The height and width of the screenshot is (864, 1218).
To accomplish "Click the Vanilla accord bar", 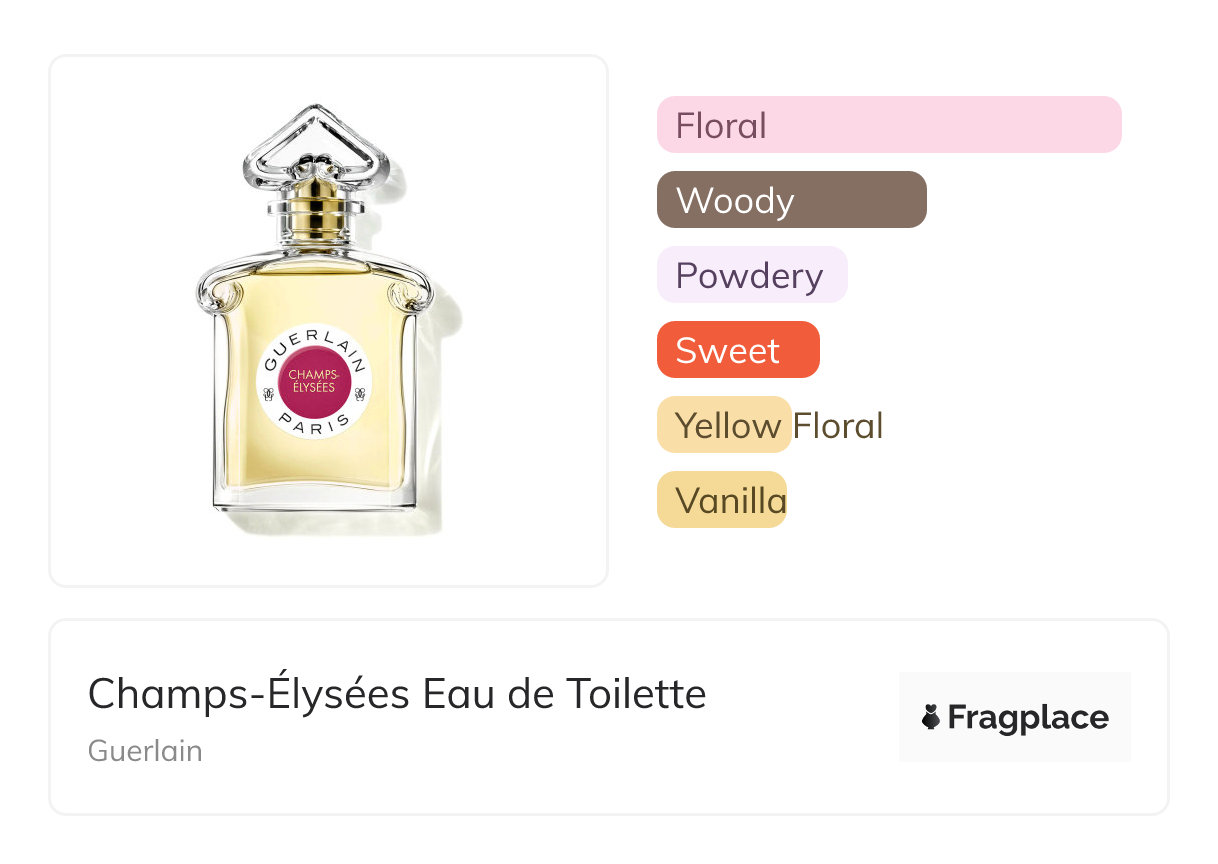I will [x=721, y=500].
